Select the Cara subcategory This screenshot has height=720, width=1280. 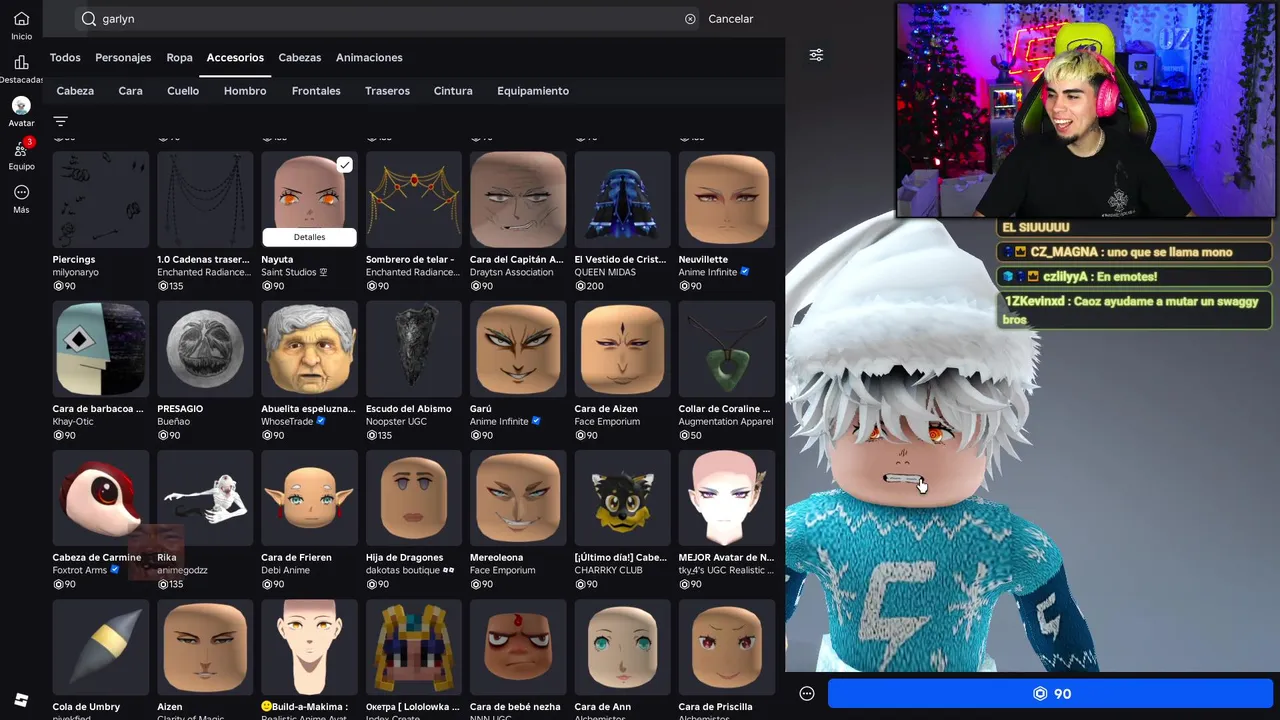point(130,91)
